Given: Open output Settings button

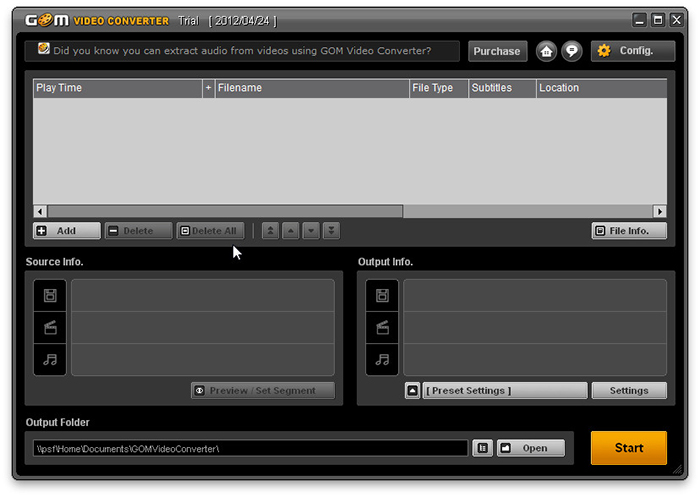Looking at the screenshot, I should point(629,391).
